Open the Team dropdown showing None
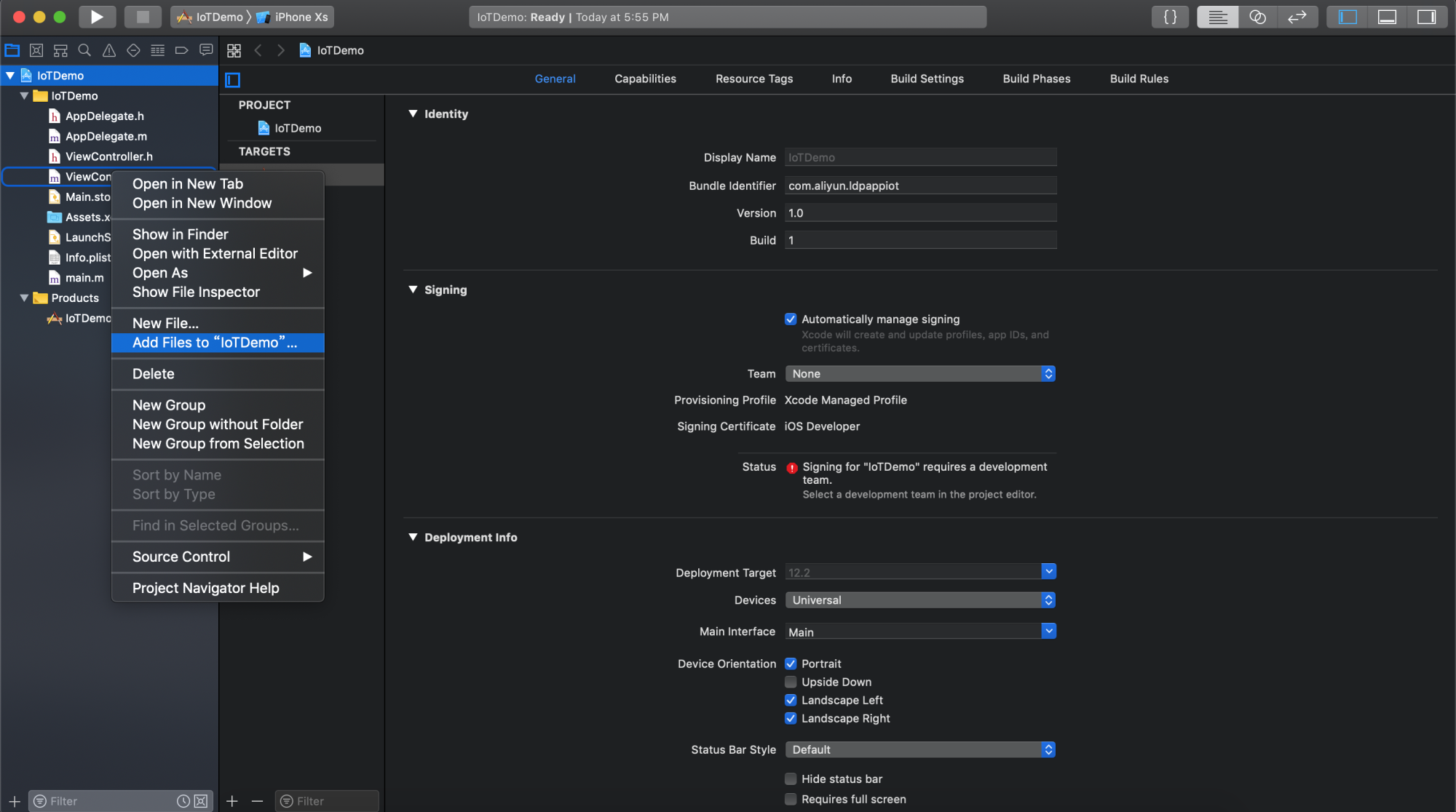1456x812 pixels. (x=920, y=373)
